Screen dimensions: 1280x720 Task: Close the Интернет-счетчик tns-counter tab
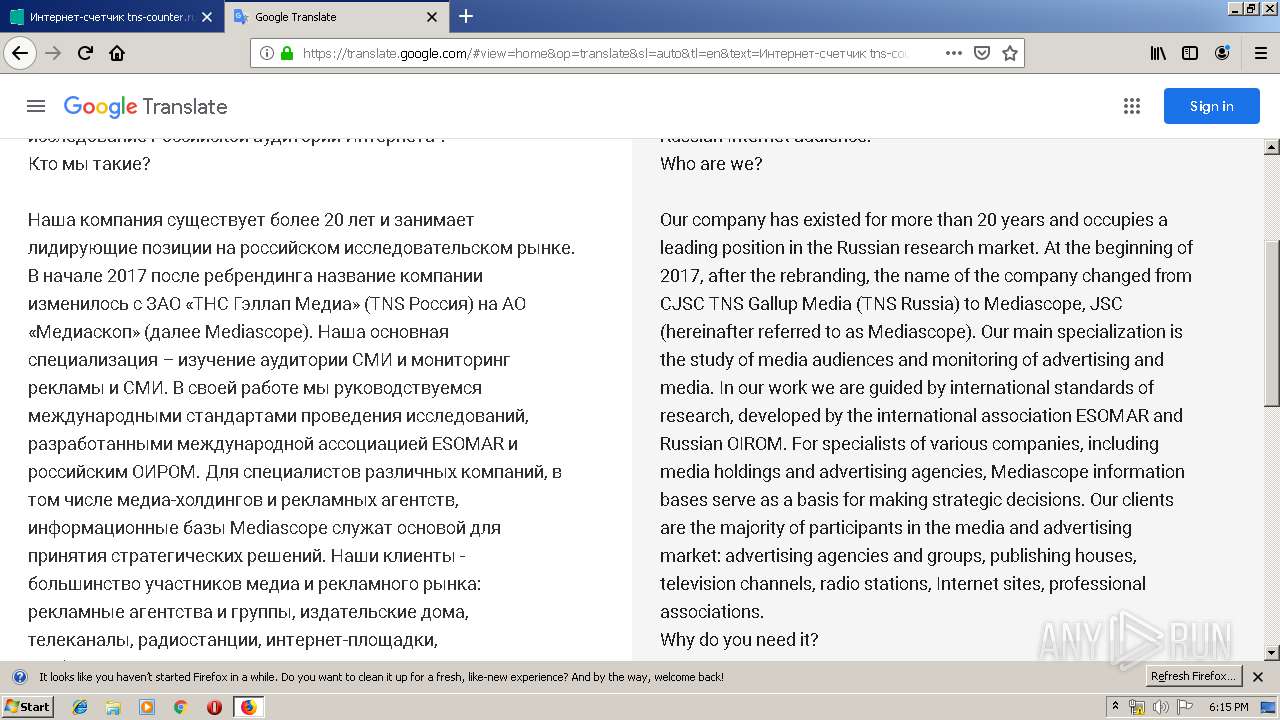tap(207, 17)
